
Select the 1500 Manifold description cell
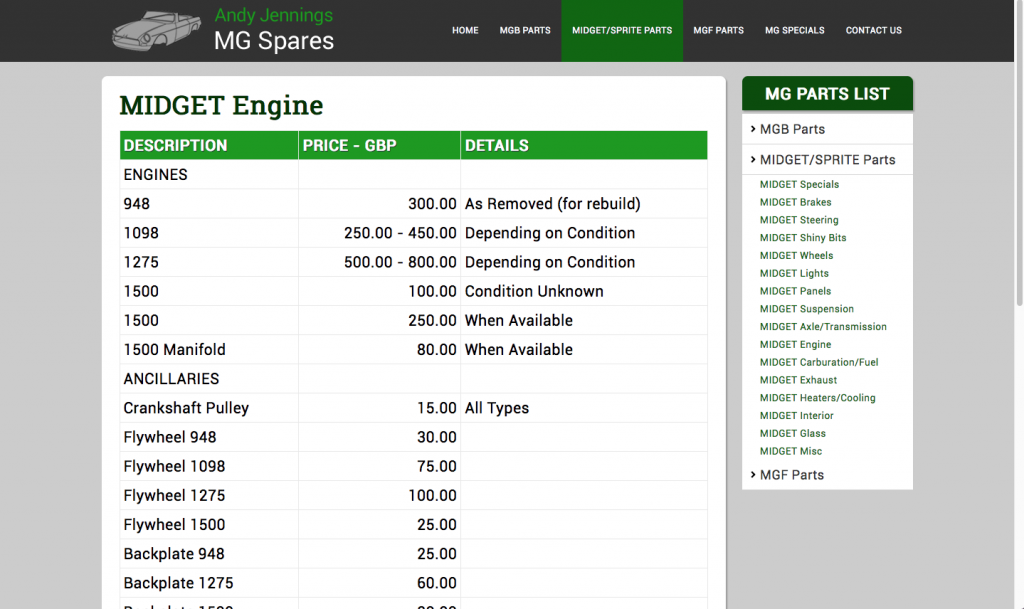point(209,349)
